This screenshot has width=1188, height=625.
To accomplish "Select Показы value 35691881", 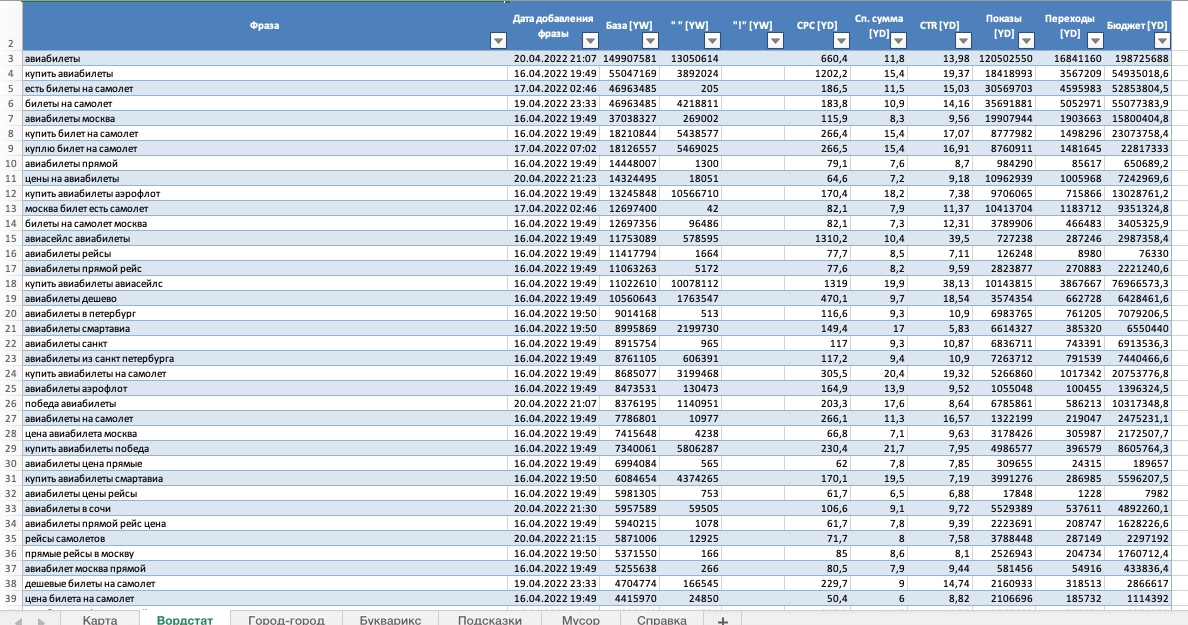I will pos(1004,104).
